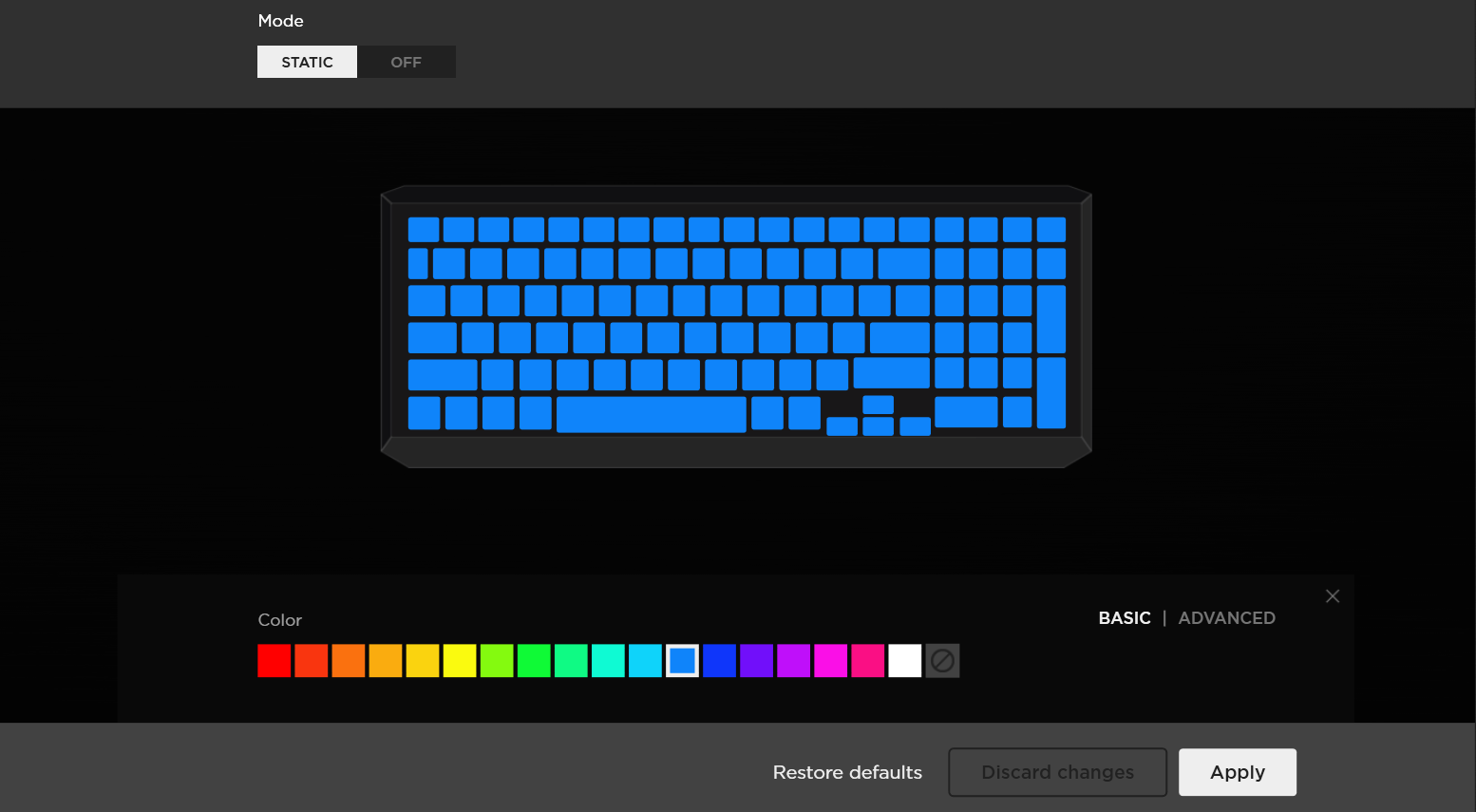Open the ADVANCED color tab
Viewport: 1476px width, 812px height.
click(1226, 618)
